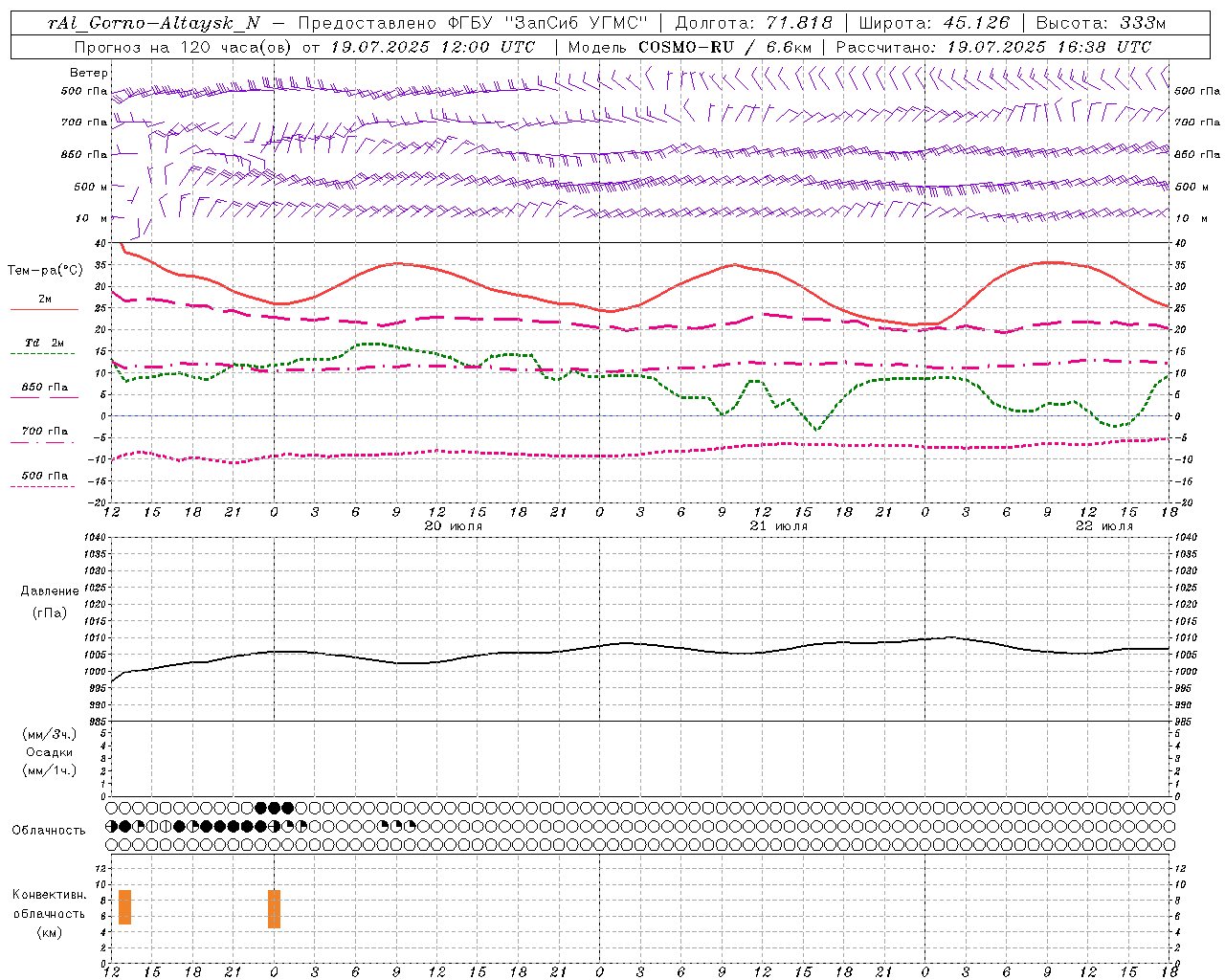
Task: Click the dotted pink sample under 500 гПа legend
Action: pyautogui.click(x=43, y=486)
